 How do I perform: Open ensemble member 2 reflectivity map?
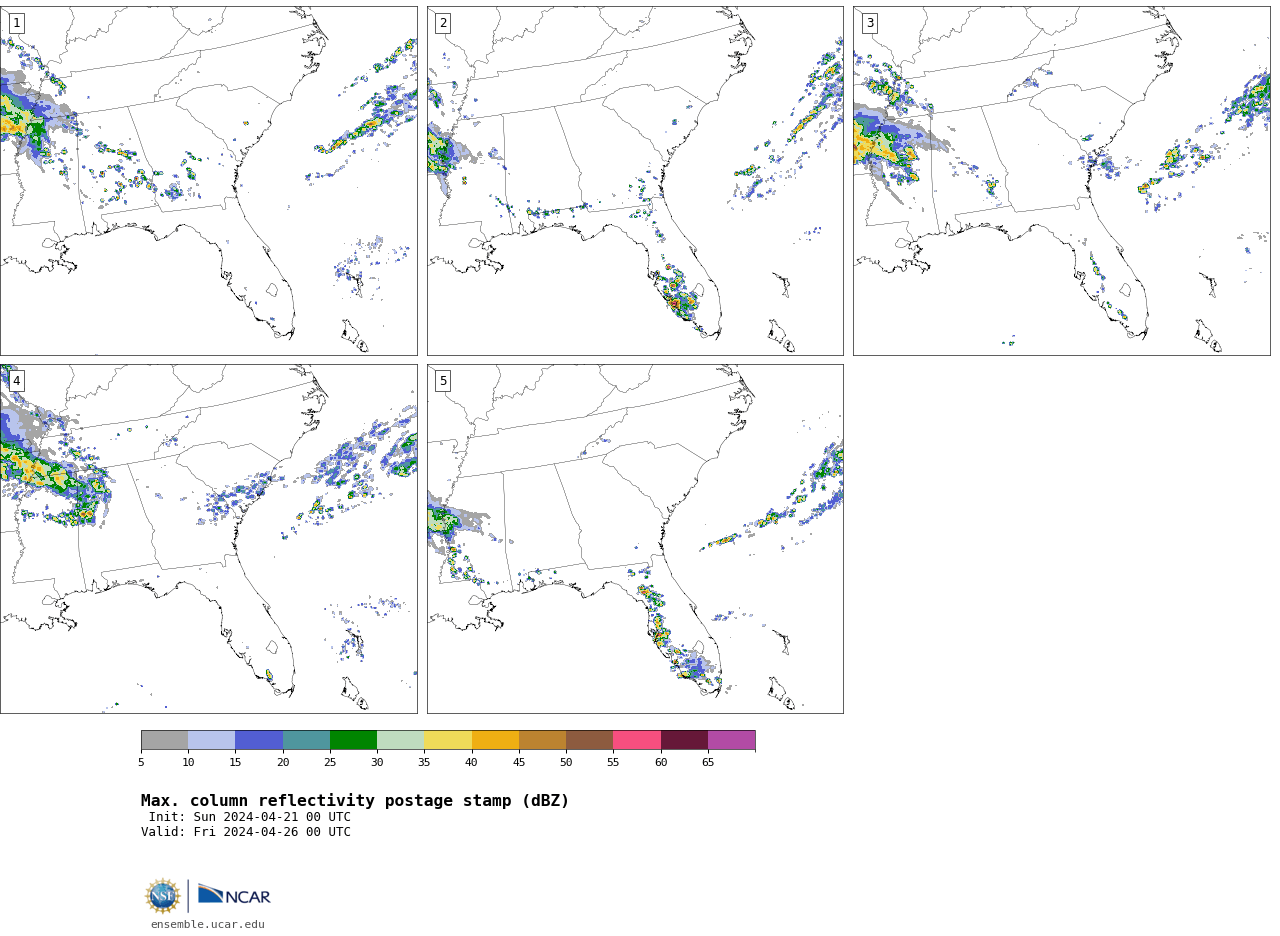[635, 181]
